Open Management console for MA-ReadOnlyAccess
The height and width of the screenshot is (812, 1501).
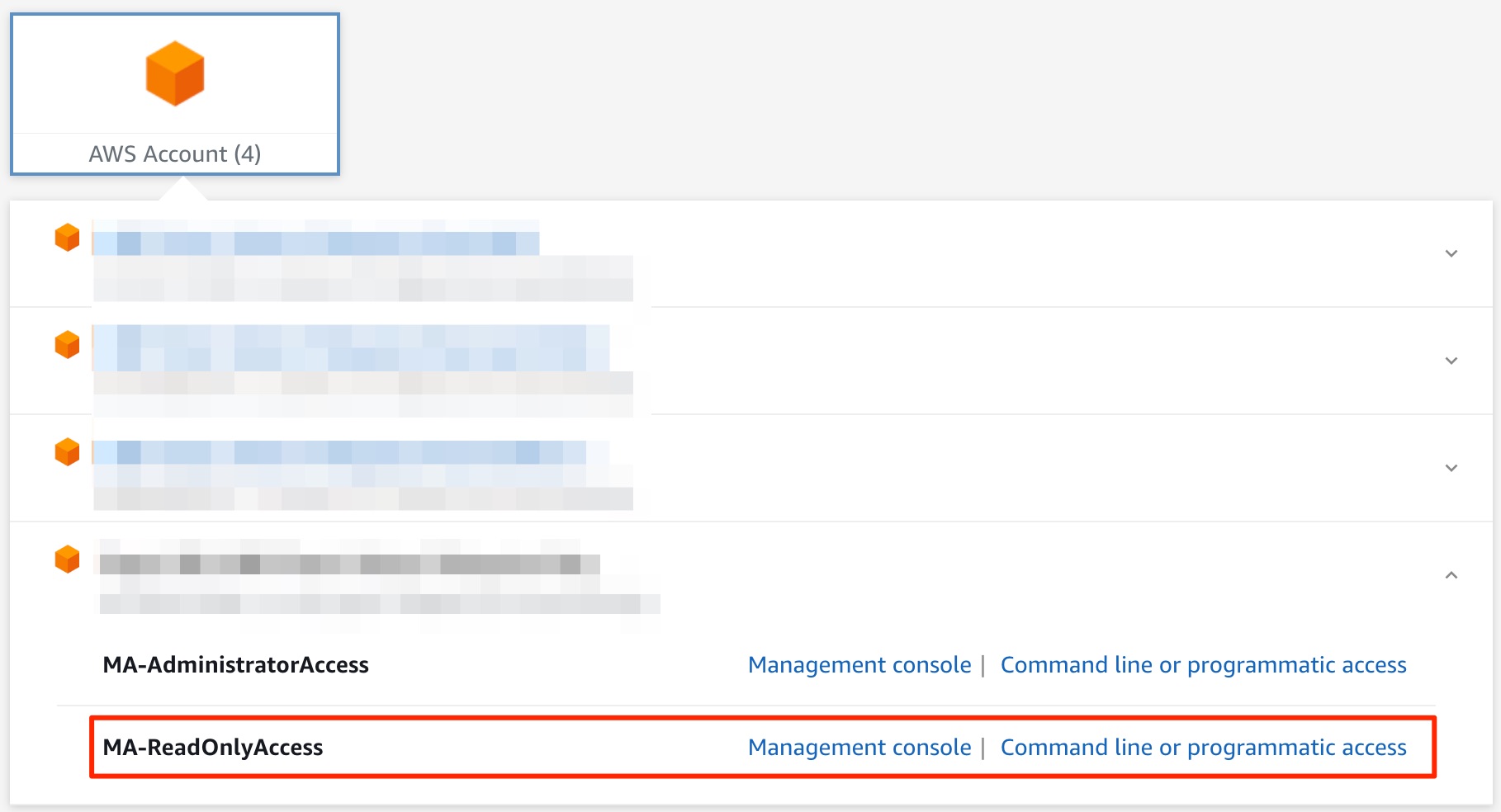point(858,748)
